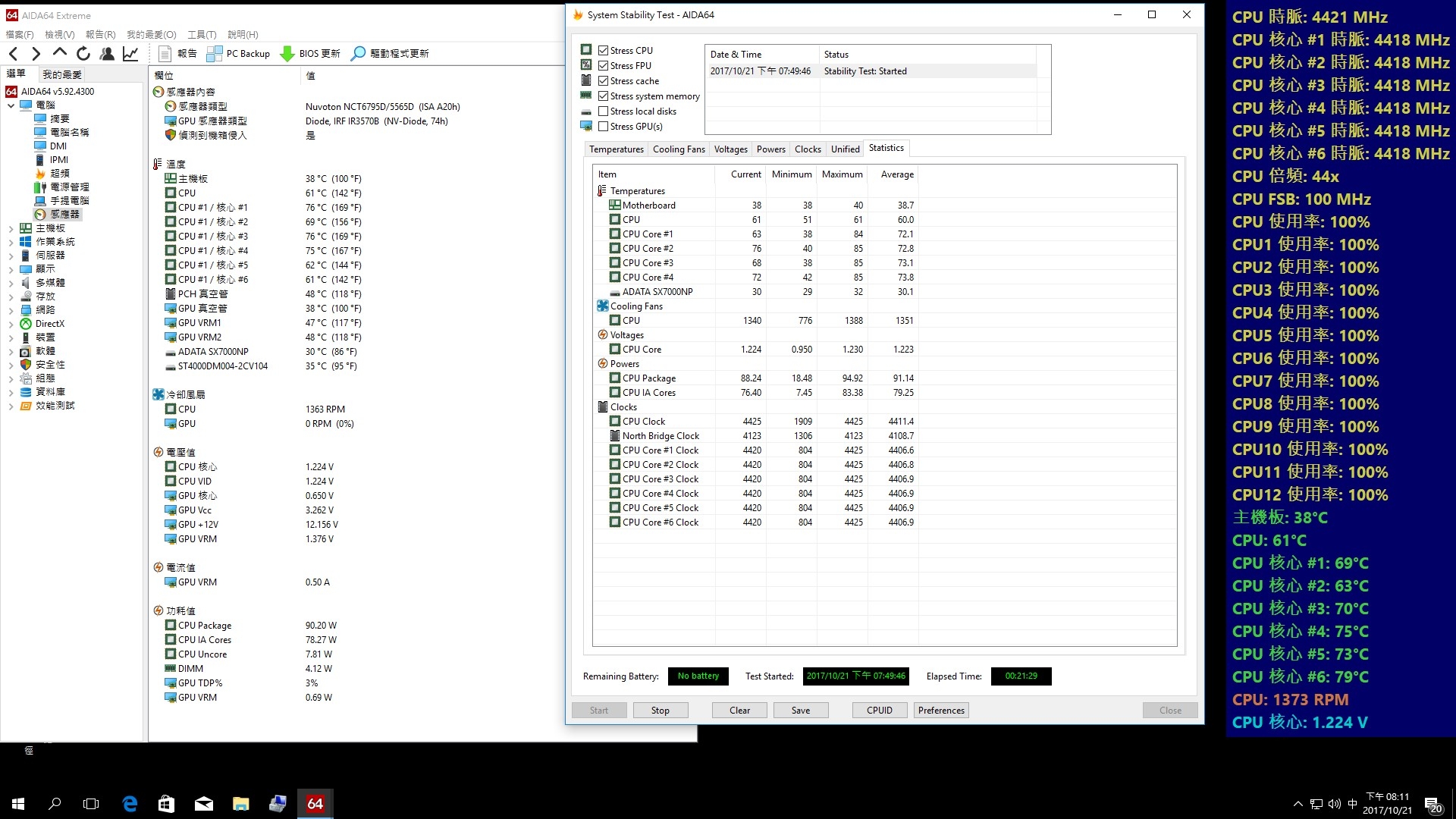The width and height of the screenshot is (1456, 819).
Task: Expand the 顯示 display tree node
Action: [x=11, y=269]
